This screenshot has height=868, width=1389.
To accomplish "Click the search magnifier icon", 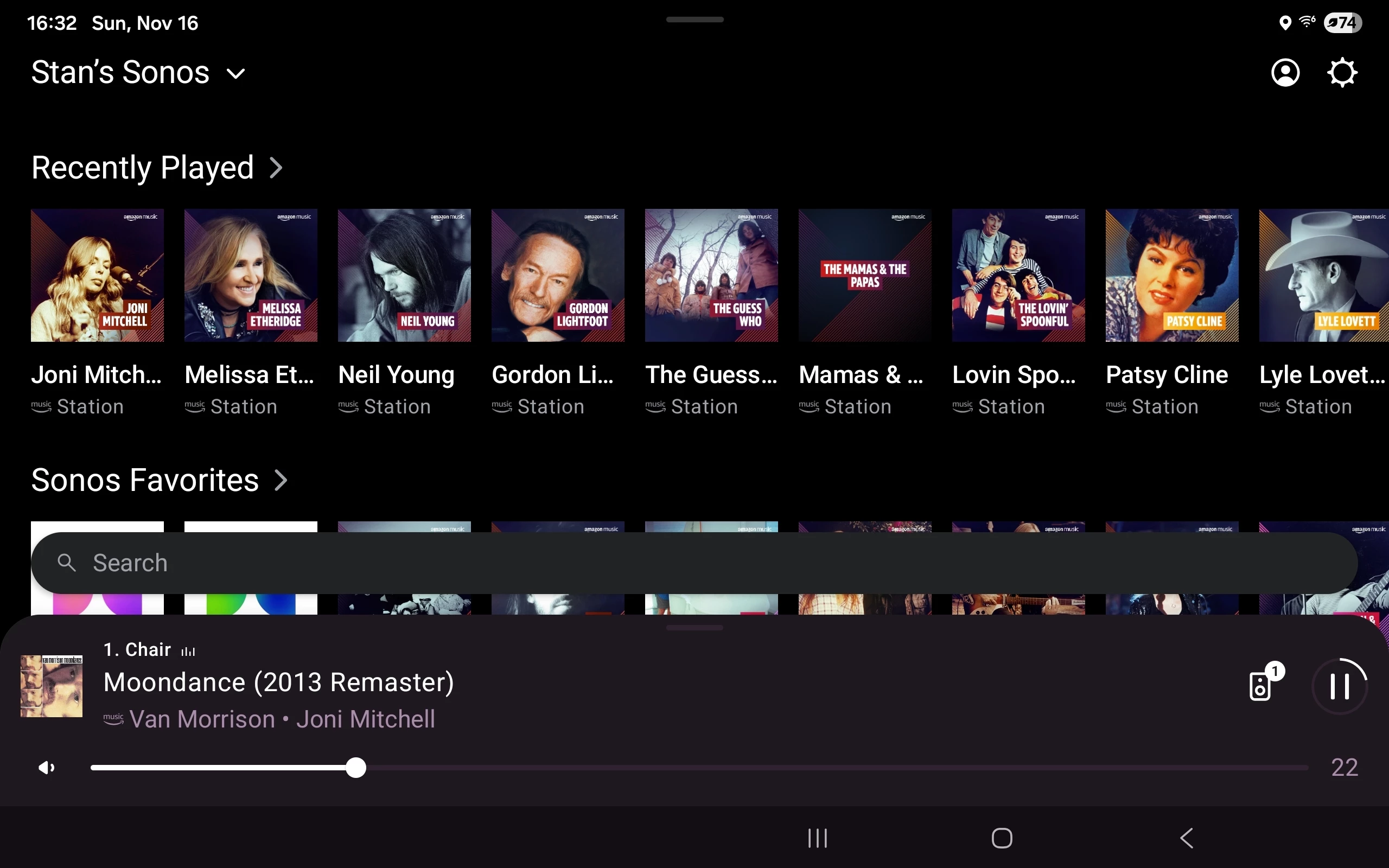I will [x=67, y=563].
